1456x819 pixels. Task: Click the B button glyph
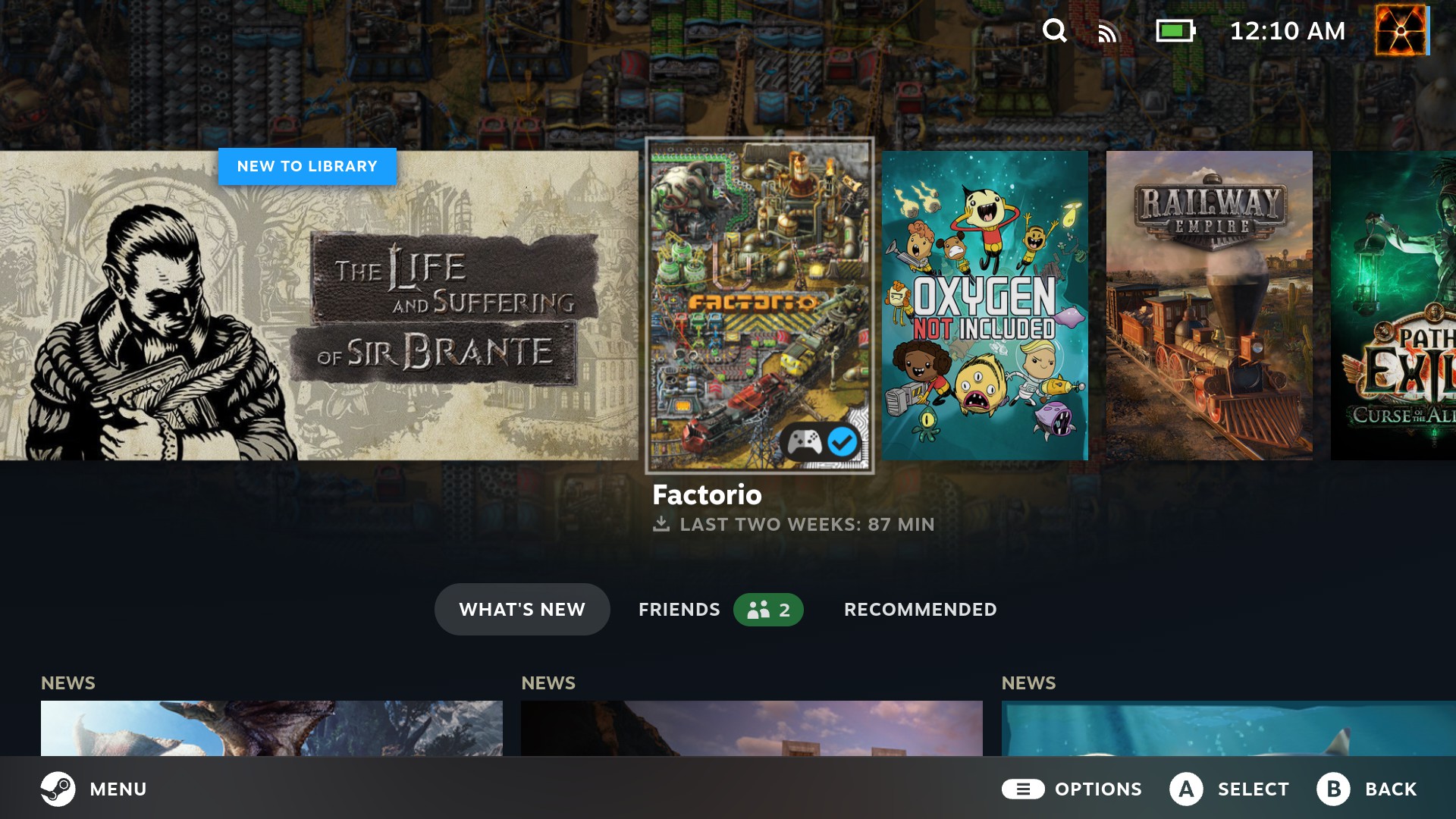(x=1334, y=789)
